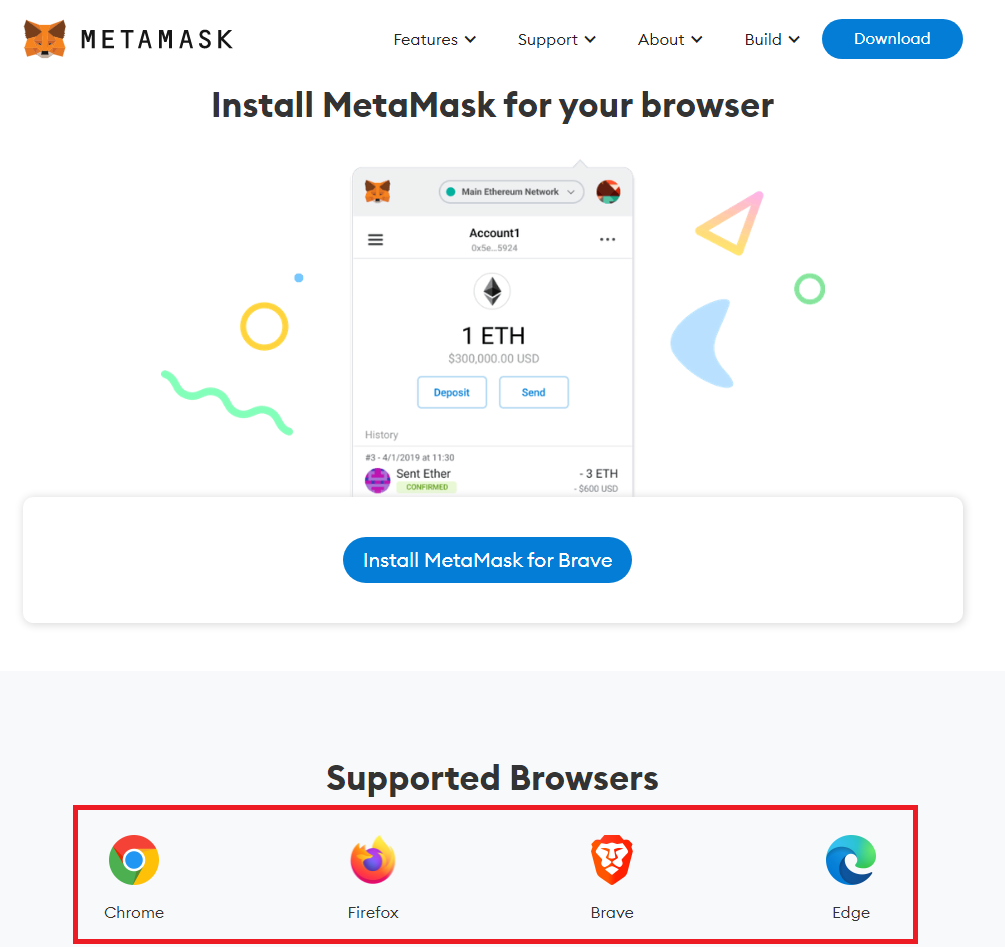Select the Edge browser icon
Screen dimensions: 1005x947
pos(850,859)
